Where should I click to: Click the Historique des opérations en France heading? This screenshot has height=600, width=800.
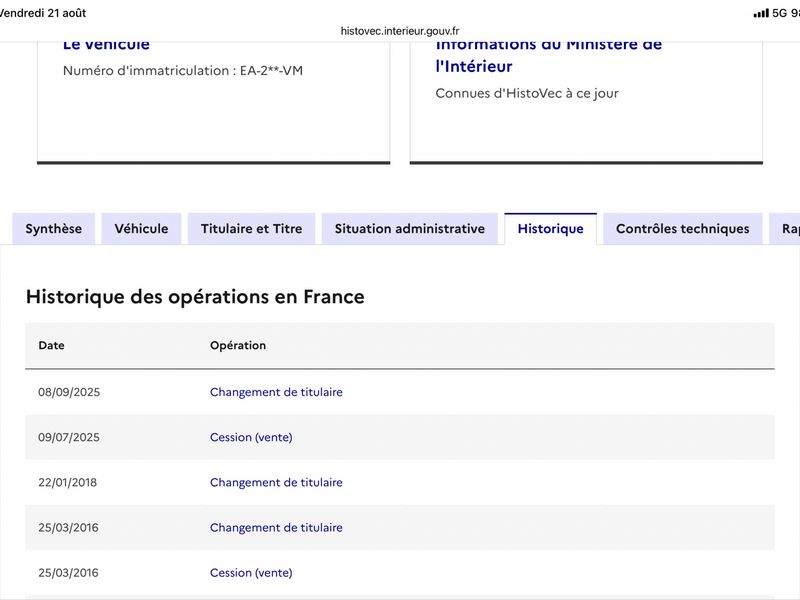coord(195,297)
